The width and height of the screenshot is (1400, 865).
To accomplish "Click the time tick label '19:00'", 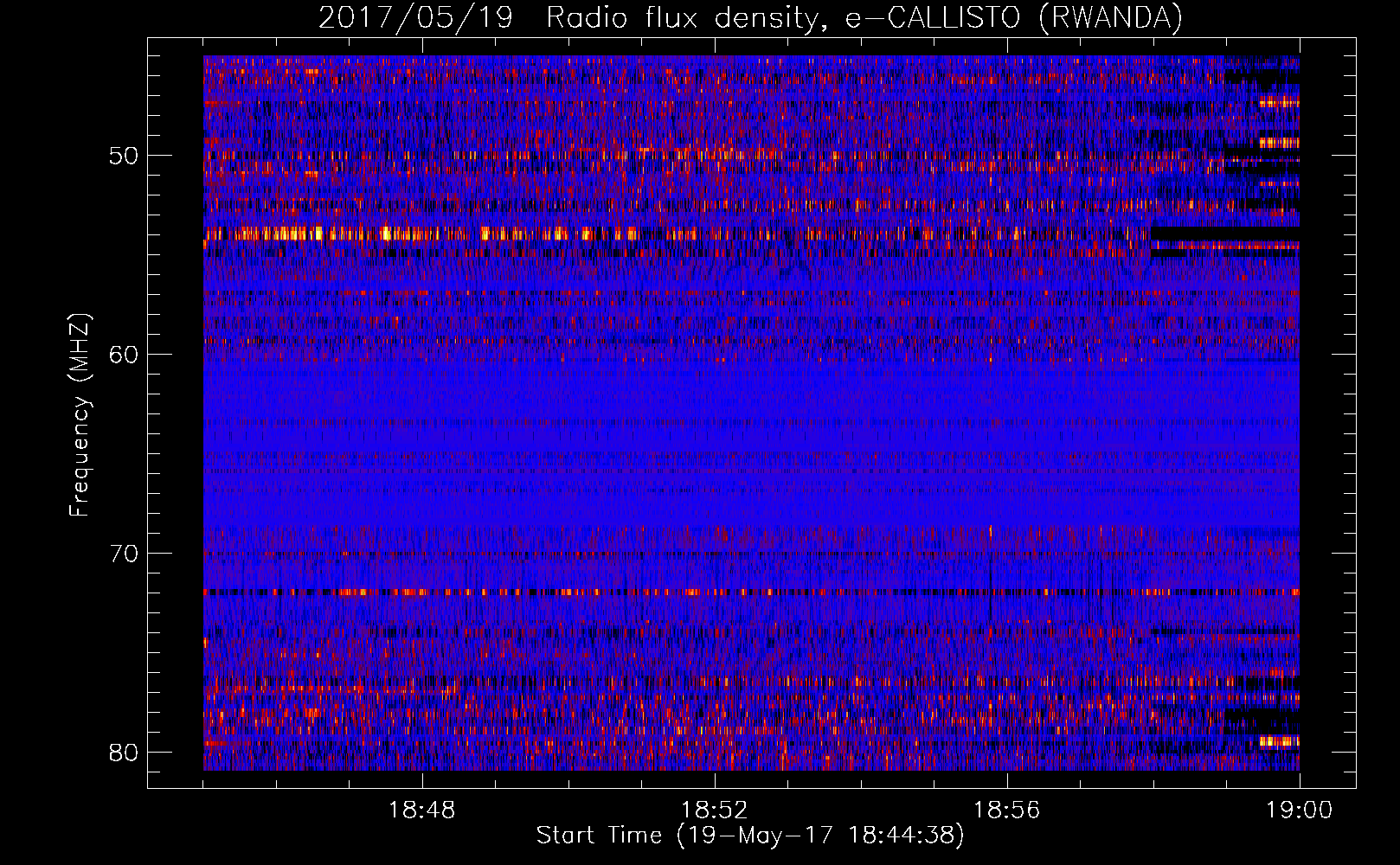I will coord(1300,811).
